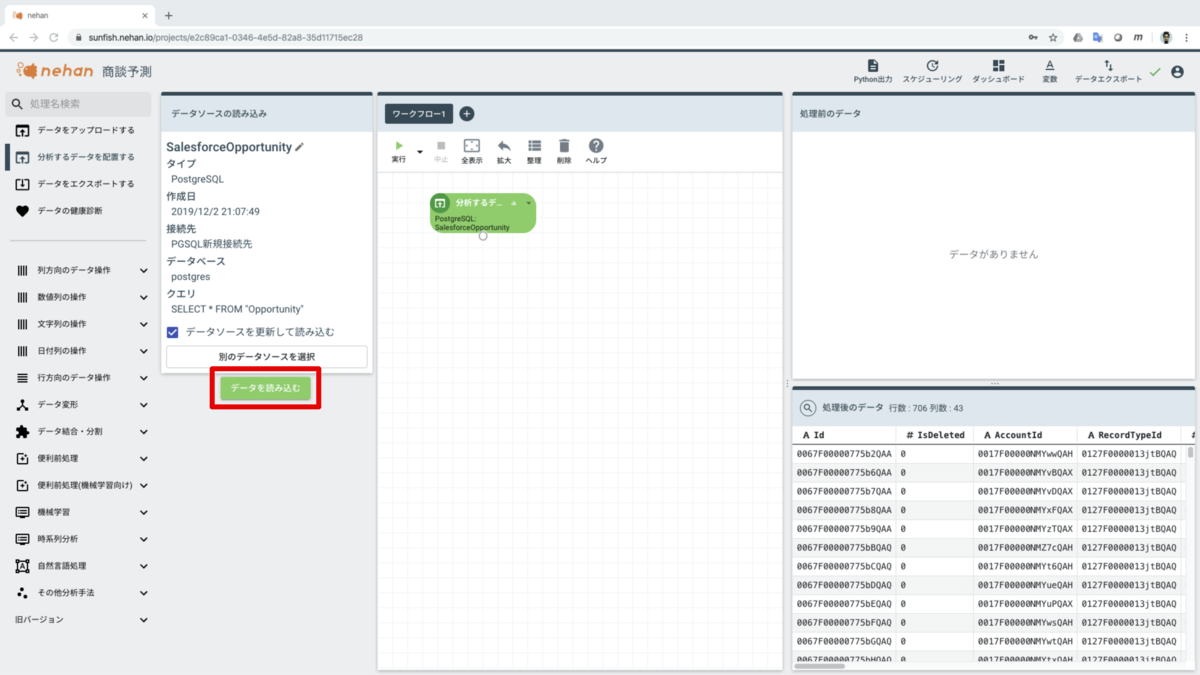Click the AccountId column header
Screen dimensions: 1200x675
[x=1025, y=435]
